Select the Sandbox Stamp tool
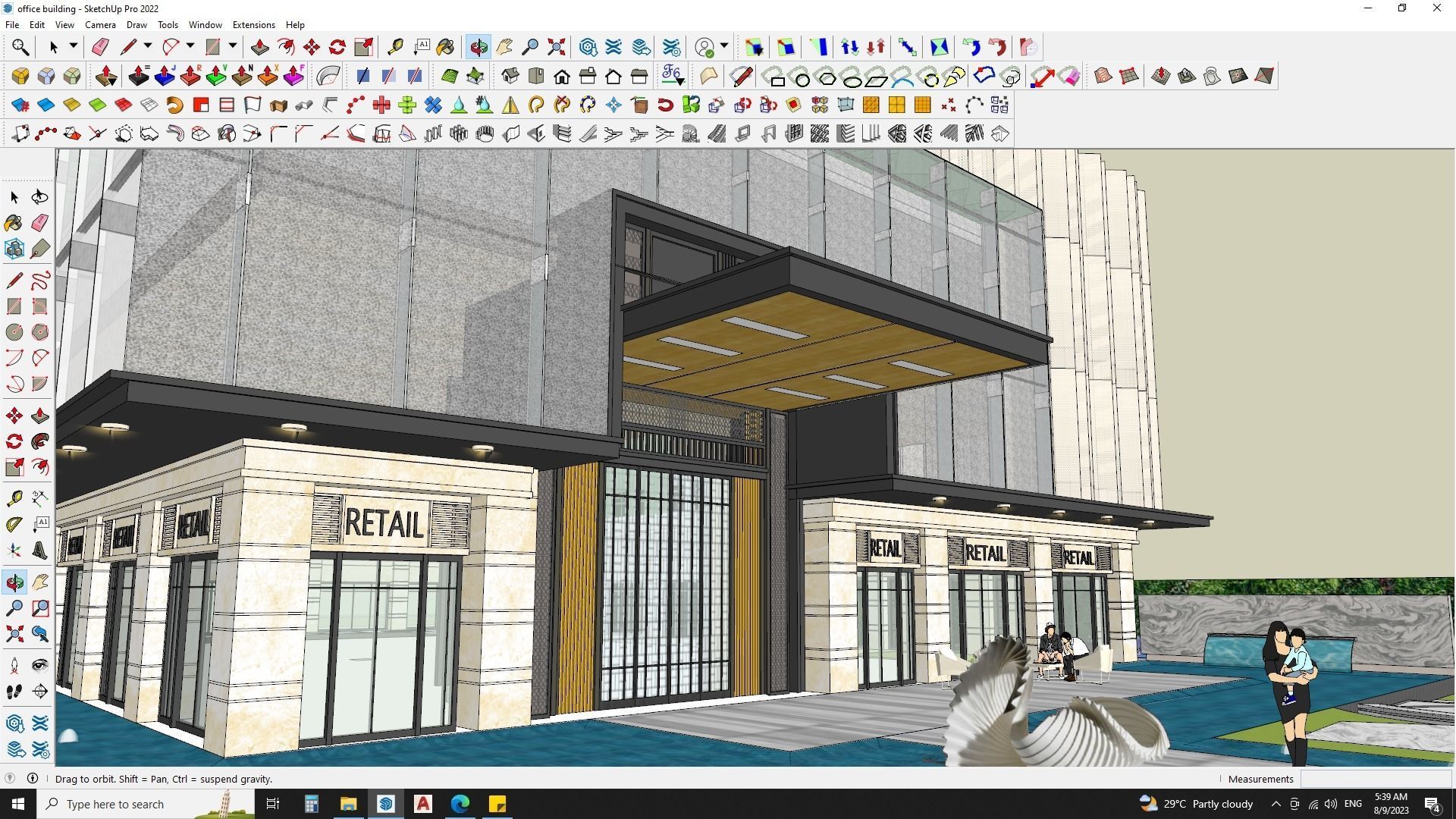Image resolution: width=1456 pixels, height=819 pixels. point(1186,76)
